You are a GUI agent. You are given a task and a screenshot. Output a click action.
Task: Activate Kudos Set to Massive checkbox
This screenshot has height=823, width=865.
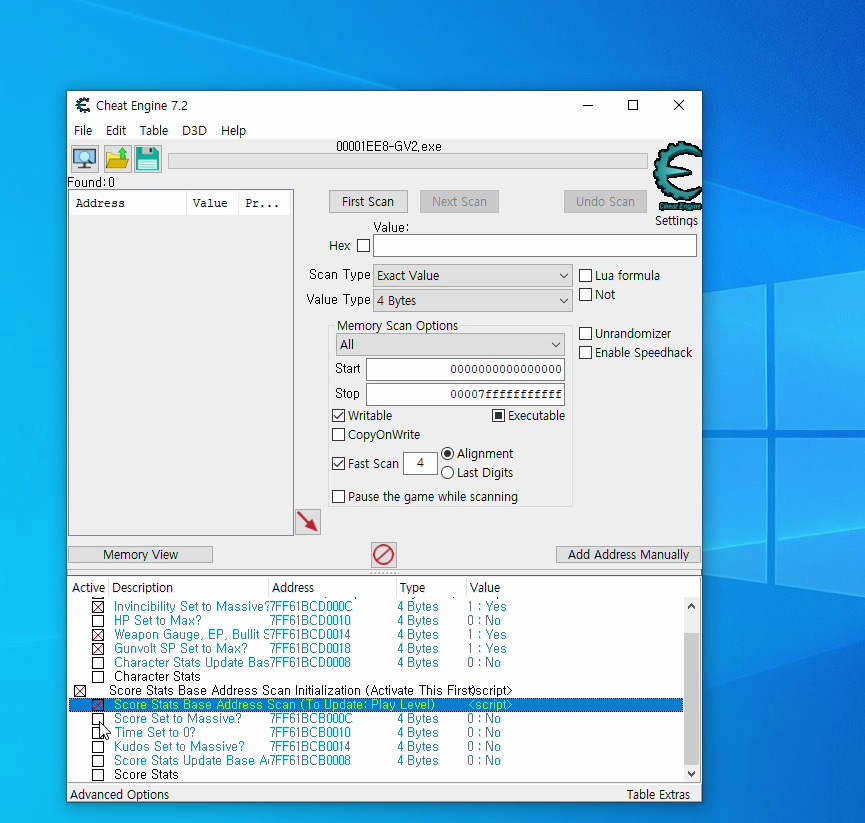(98, 747)
